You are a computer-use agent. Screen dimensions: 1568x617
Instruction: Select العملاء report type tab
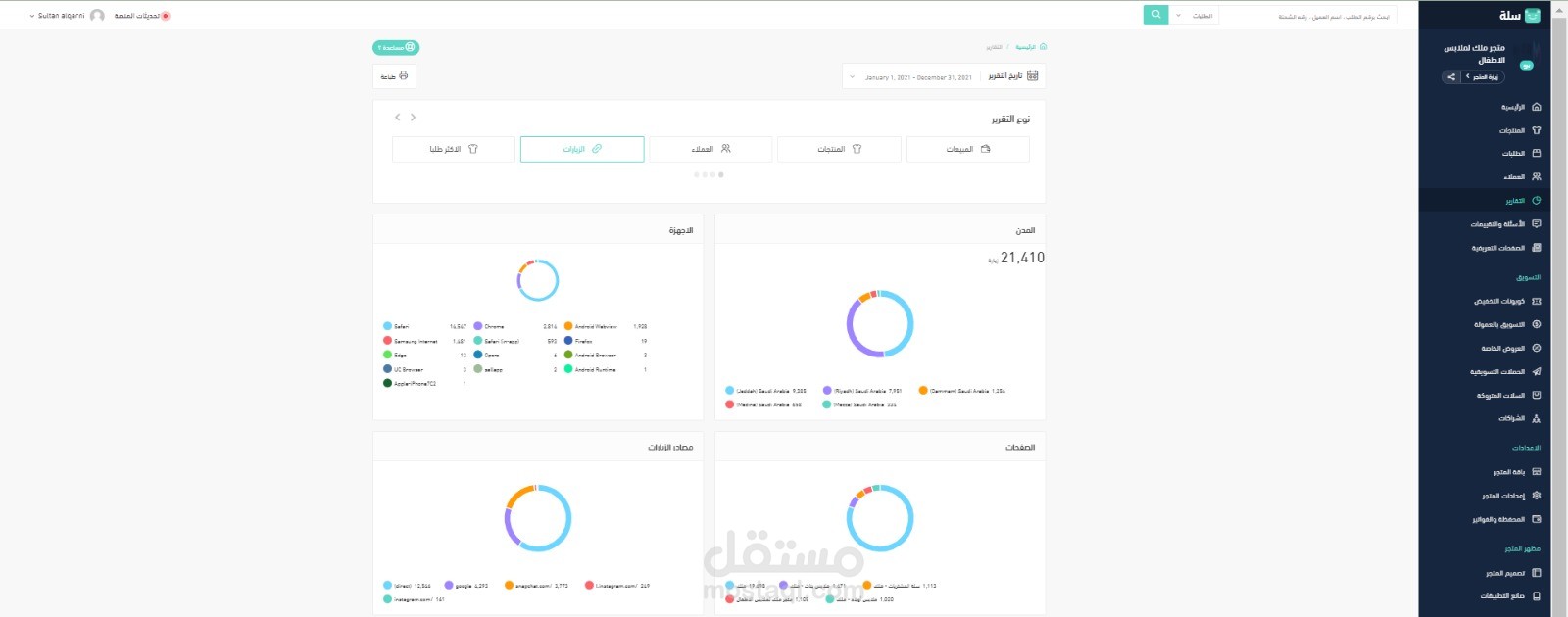(710, 149)
